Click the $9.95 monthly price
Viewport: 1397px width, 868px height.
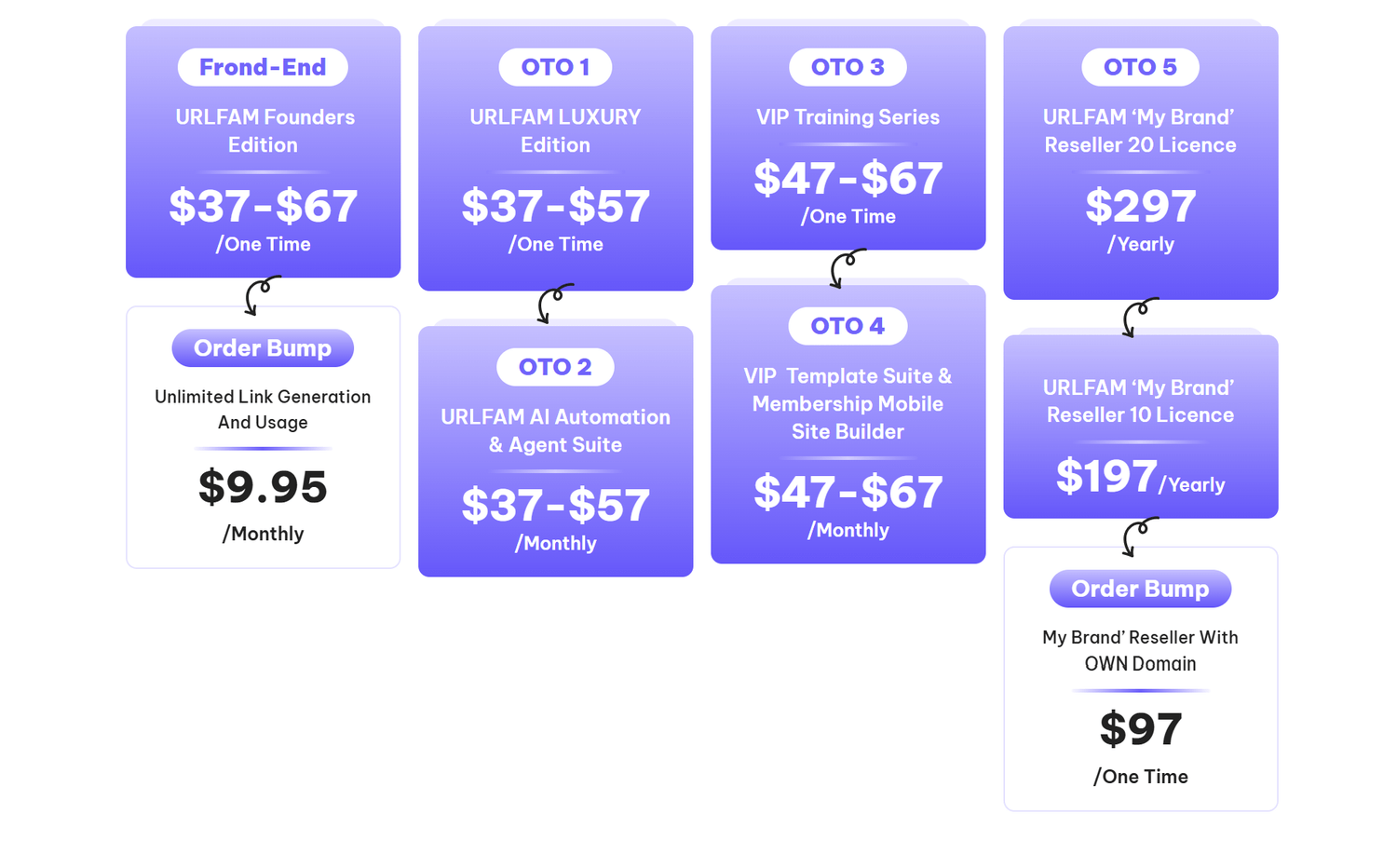click(x=263, y=487)
